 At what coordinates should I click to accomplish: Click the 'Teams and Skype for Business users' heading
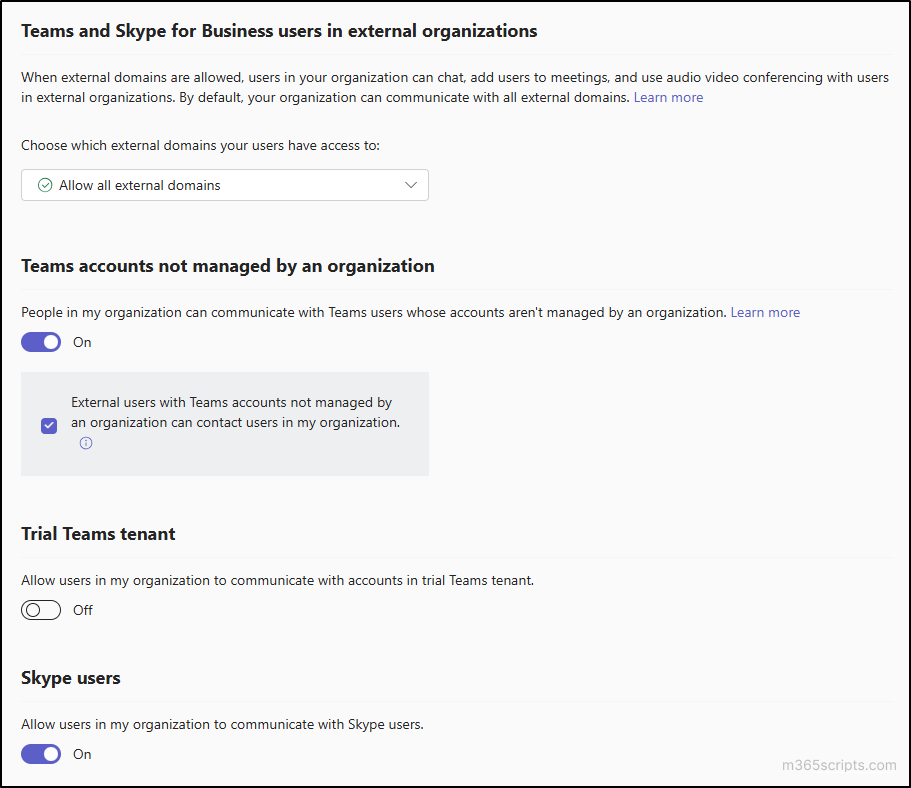point(279,31)
